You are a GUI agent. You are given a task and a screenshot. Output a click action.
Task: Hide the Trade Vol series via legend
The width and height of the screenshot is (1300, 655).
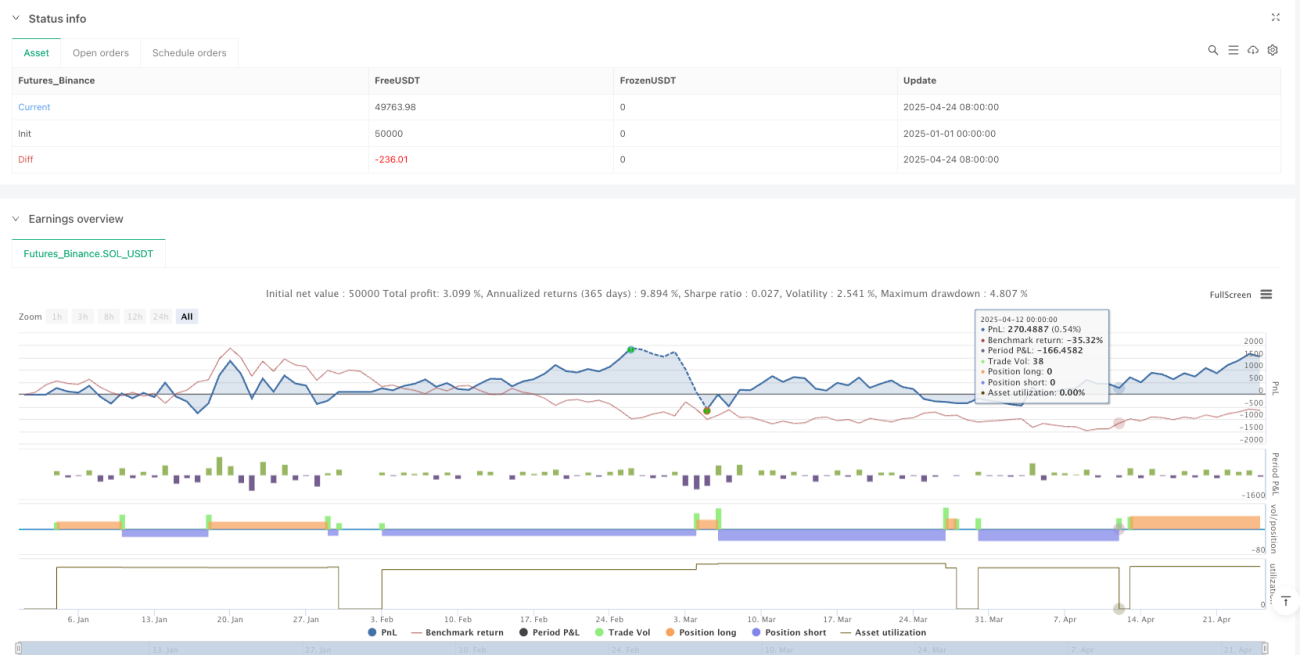tap(627, 632)
